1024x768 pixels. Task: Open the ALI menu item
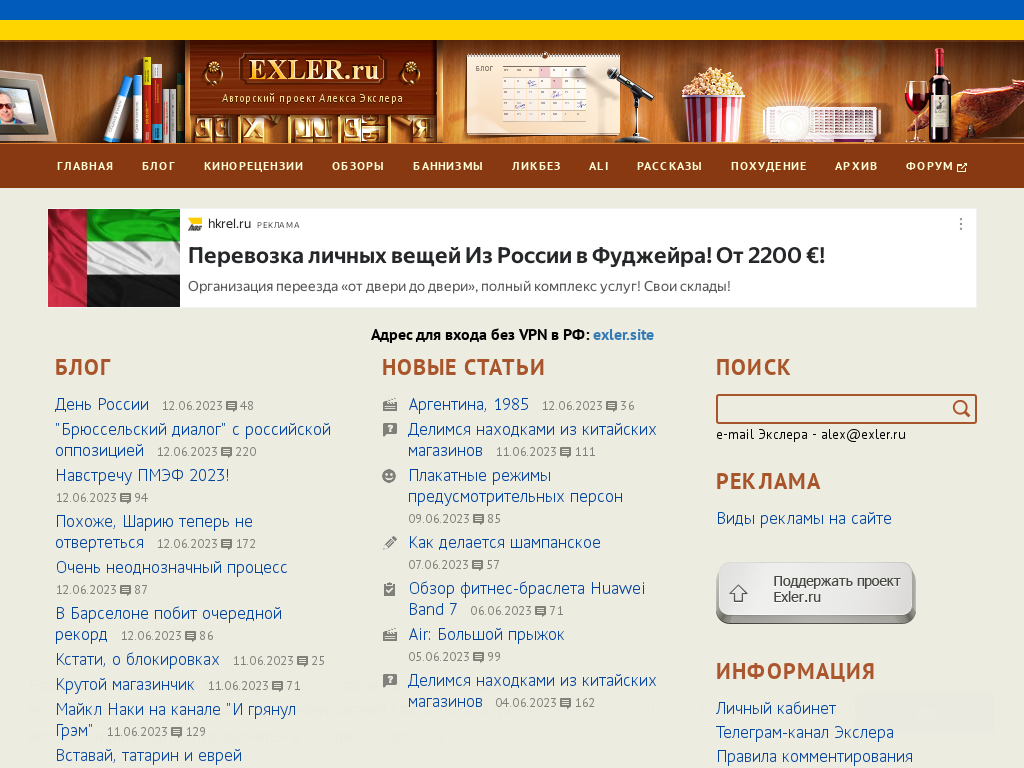[x=599, y=167]
